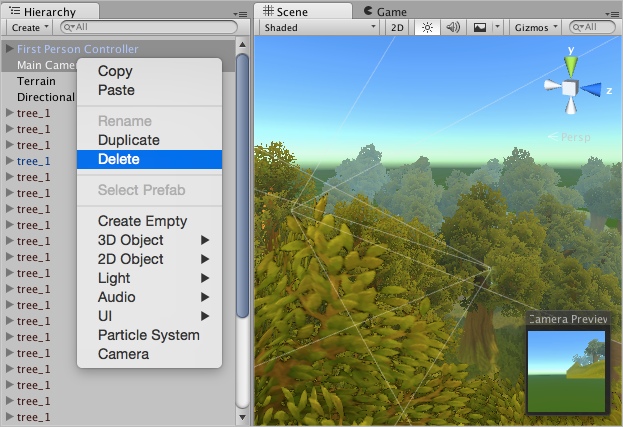This screenshot has width=623, height=427.
Task: Click the Scene view search field
Action: point(592,27)
